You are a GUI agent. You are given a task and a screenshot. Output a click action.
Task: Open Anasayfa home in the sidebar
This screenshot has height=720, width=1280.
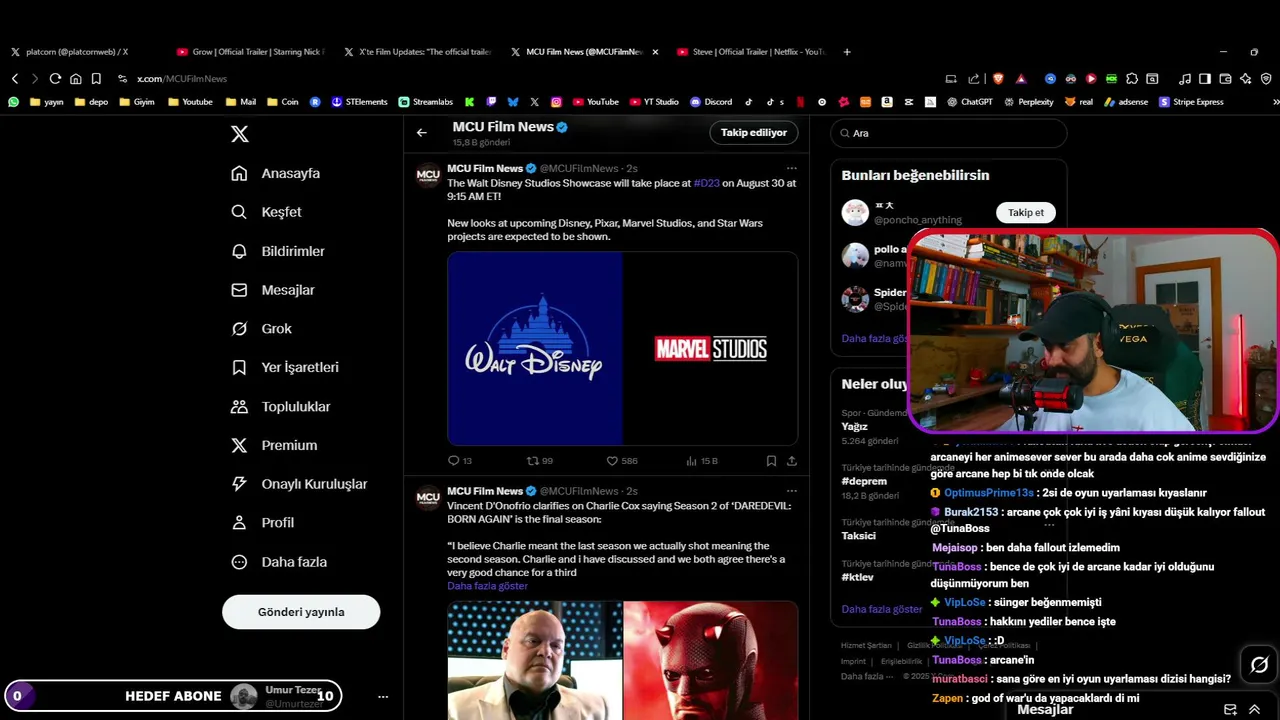coord(276,173)
